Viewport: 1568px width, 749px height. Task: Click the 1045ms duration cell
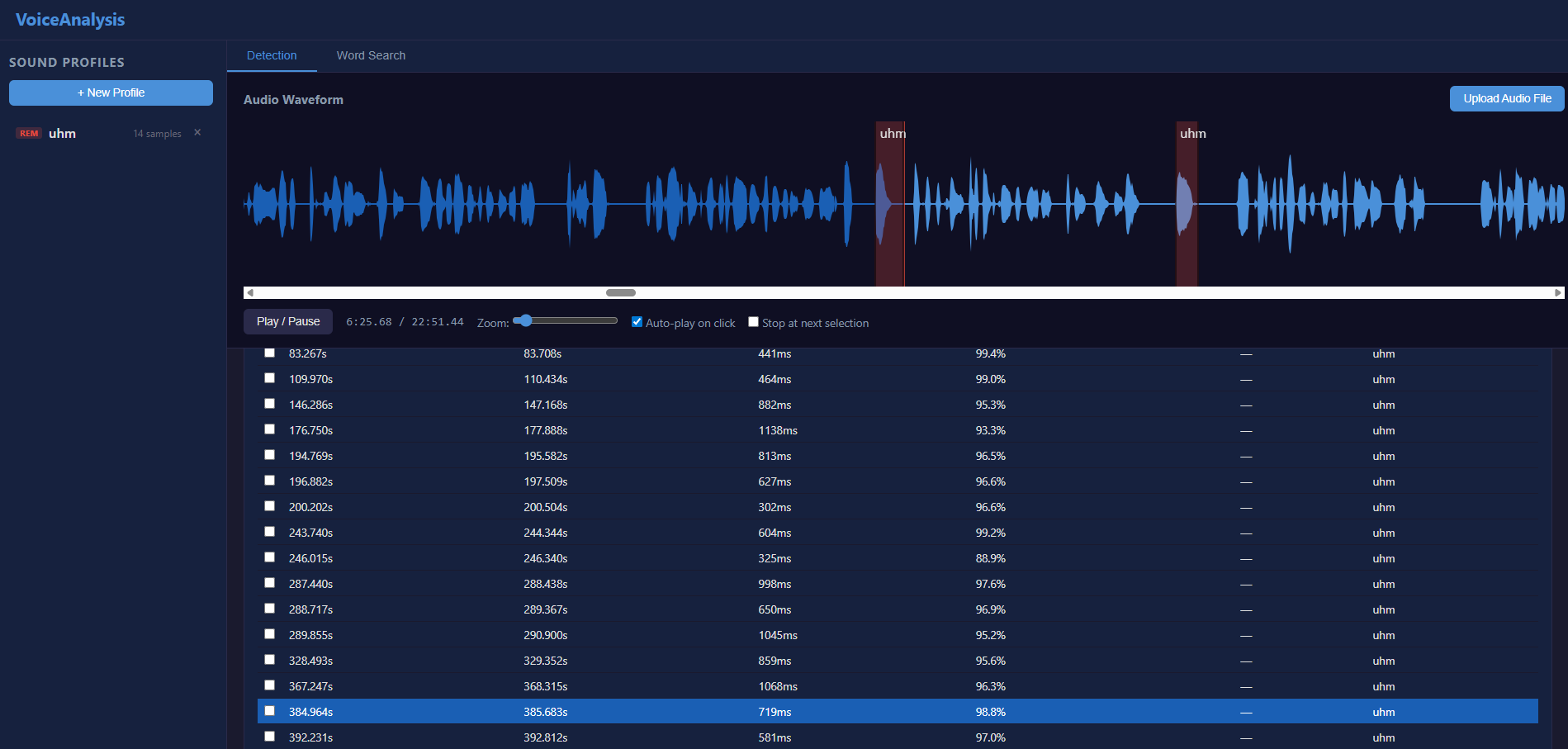(778, 635)
